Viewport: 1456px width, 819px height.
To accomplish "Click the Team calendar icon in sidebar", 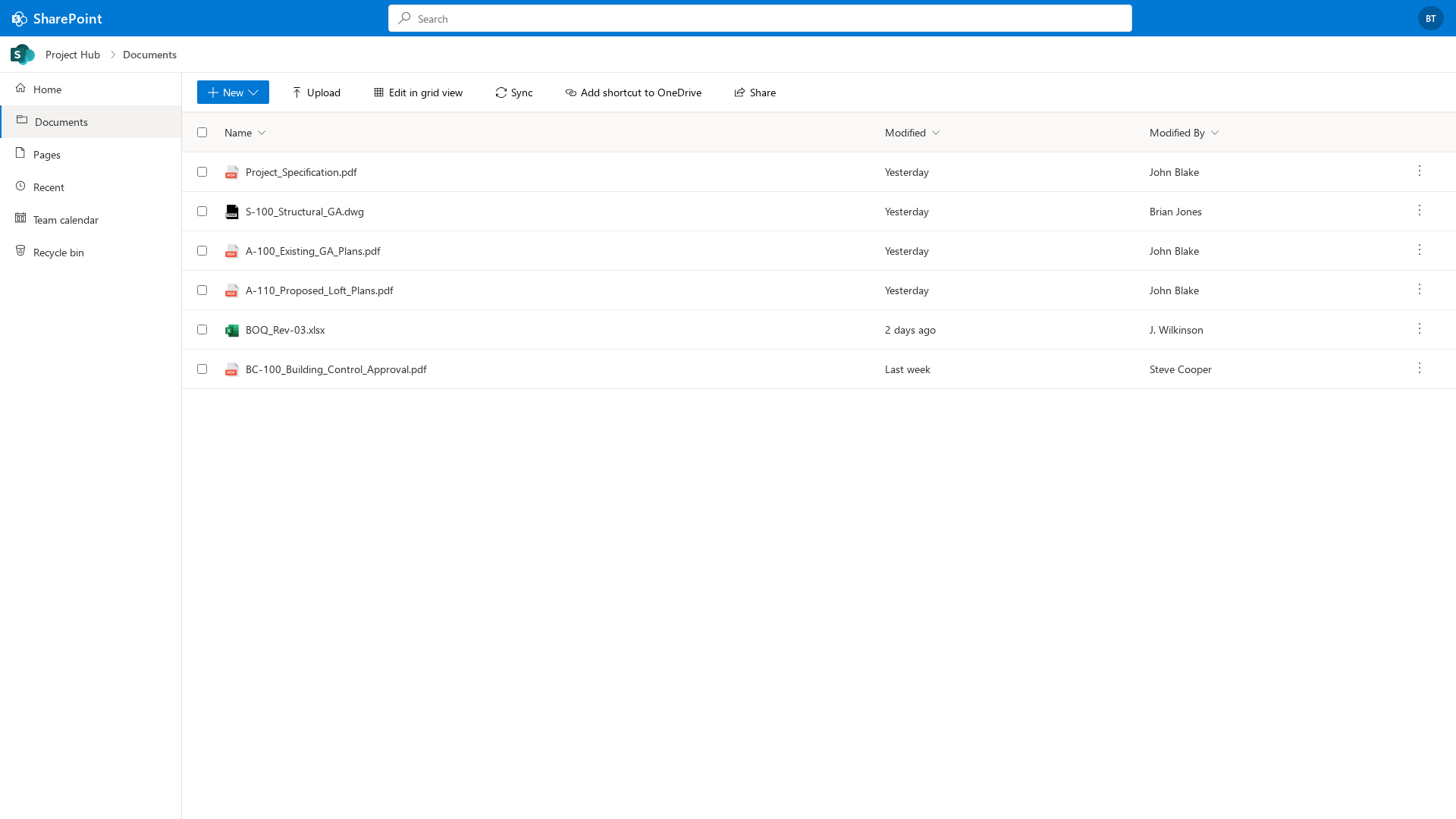I will [20, 219].
